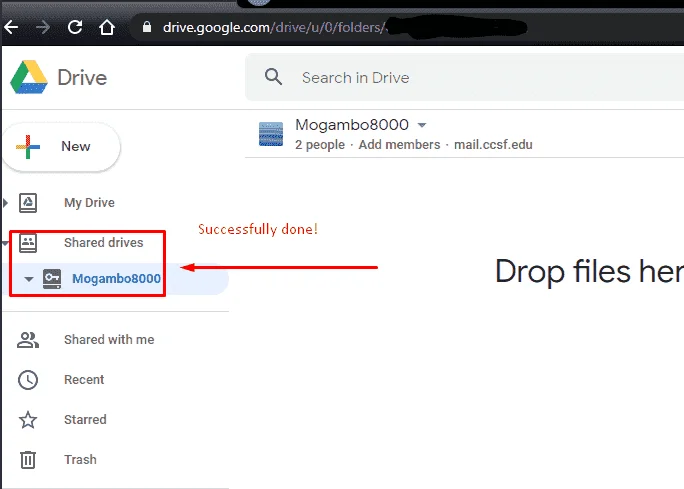This screenshot has width=684, height=489.
Task: Open Drive home via the Drive logo
Action: [x=29, y=77]
